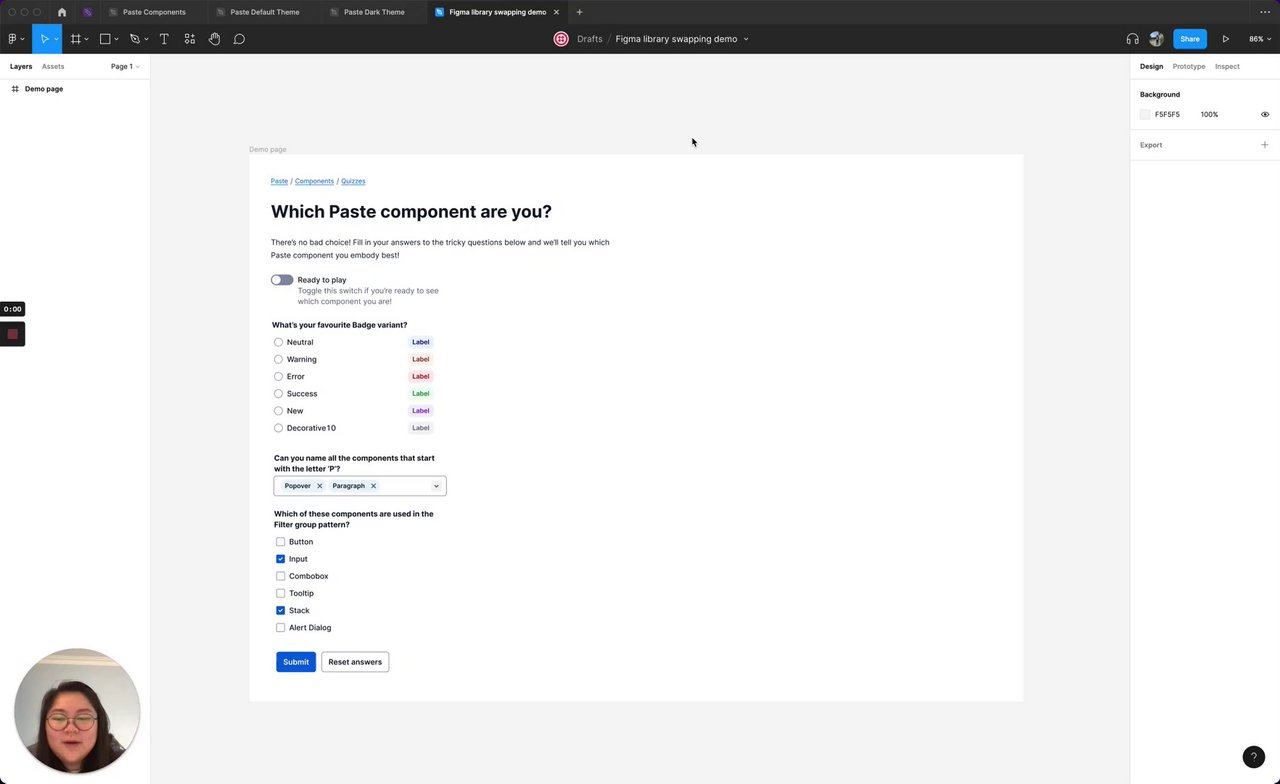
Task: Open the background color swatch F5F5F5
Action: click(1145, 114)
